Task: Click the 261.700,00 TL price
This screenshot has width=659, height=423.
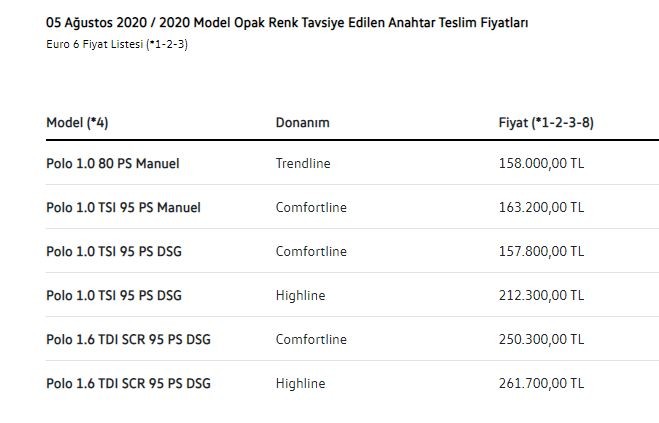Action: point(541,384)
